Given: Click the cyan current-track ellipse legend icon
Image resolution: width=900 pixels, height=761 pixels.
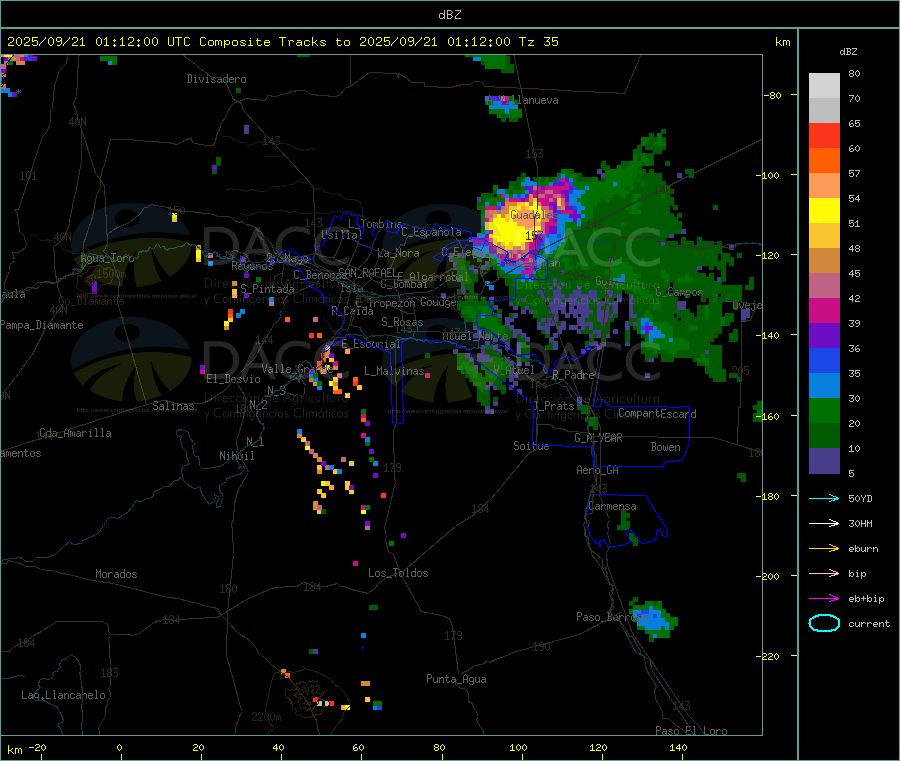Looking at the screenshot, I should pyautogui.click(x=824, y=623).
